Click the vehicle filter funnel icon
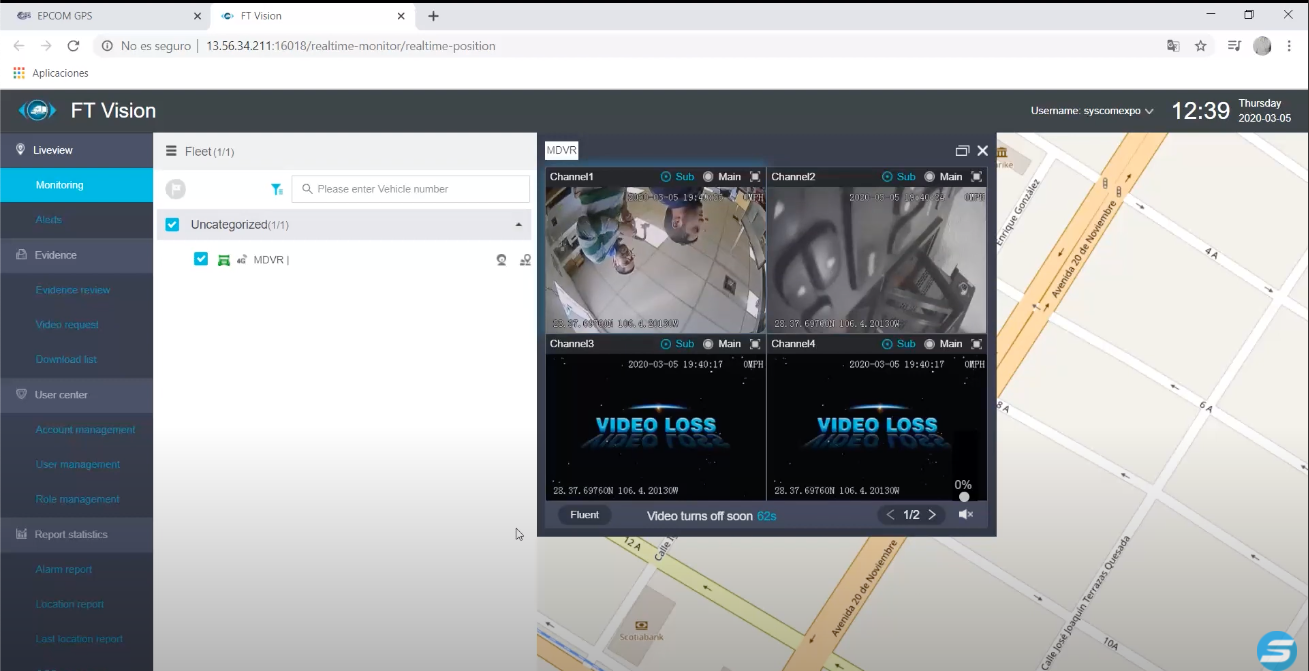 [277, 189]
